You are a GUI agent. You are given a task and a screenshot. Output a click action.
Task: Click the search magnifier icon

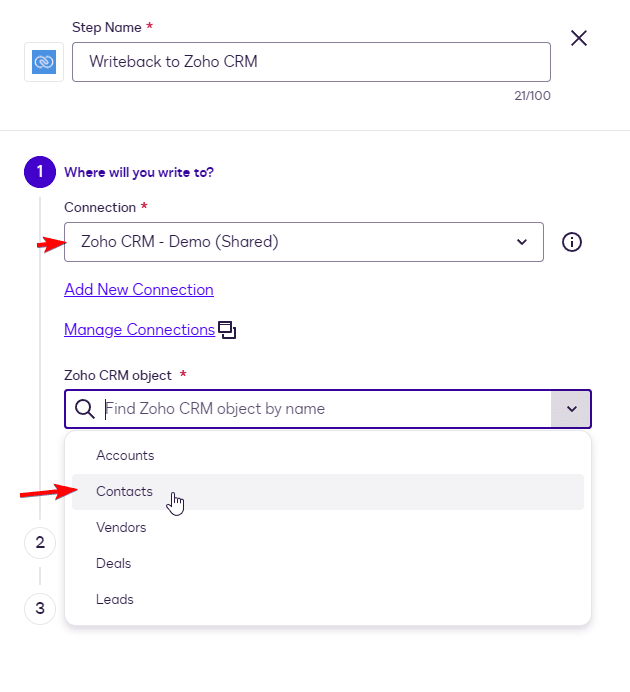(x=86, y=409)
